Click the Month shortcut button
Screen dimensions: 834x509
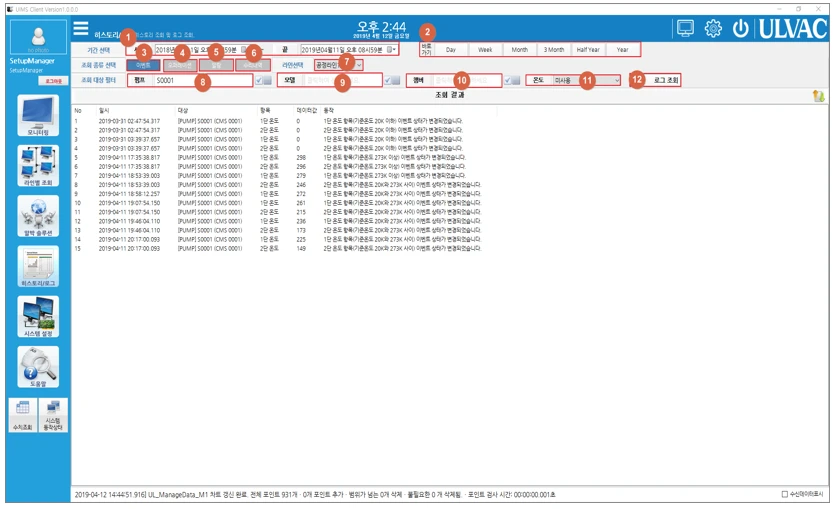(520, 49)
